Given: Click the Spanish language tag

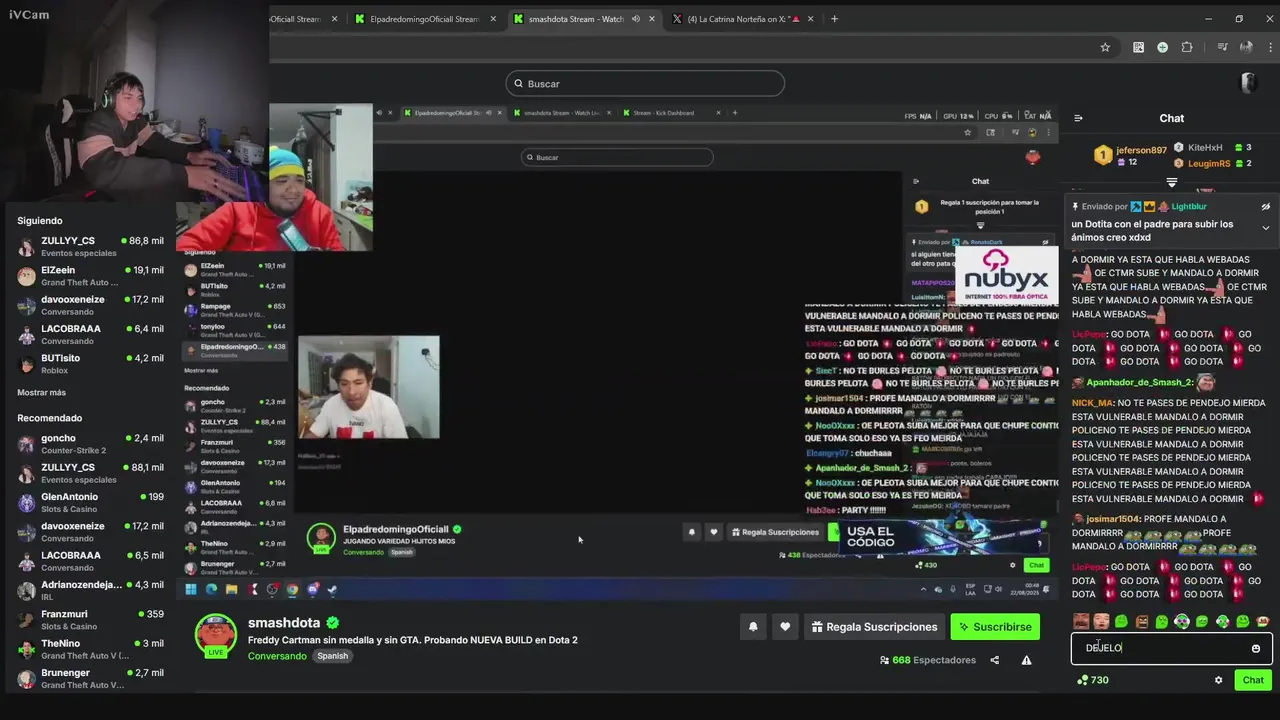Looking at the screenshot, I should coord(332,656).
